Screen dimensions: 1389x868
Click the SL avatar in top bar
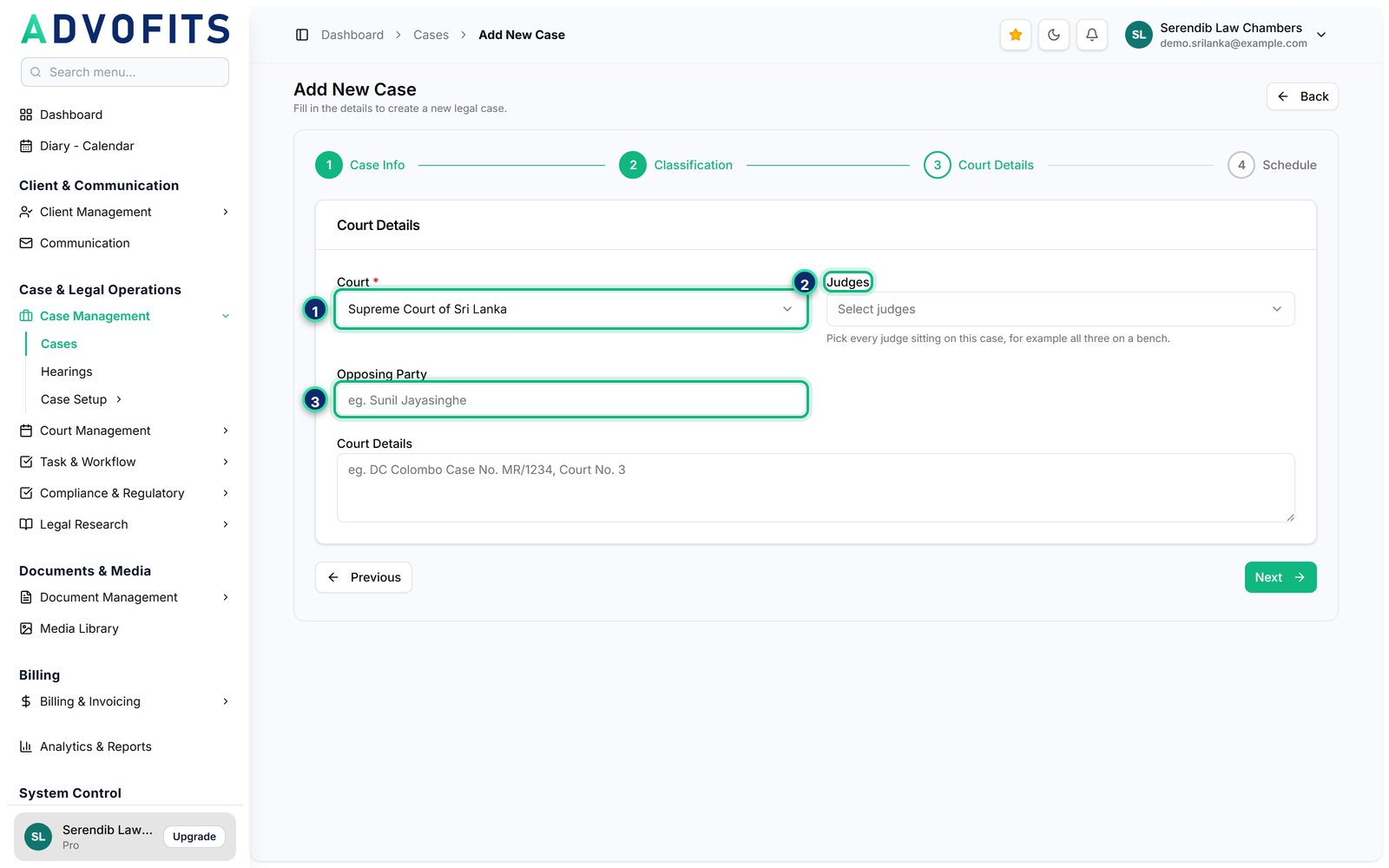coord(1139,35)
